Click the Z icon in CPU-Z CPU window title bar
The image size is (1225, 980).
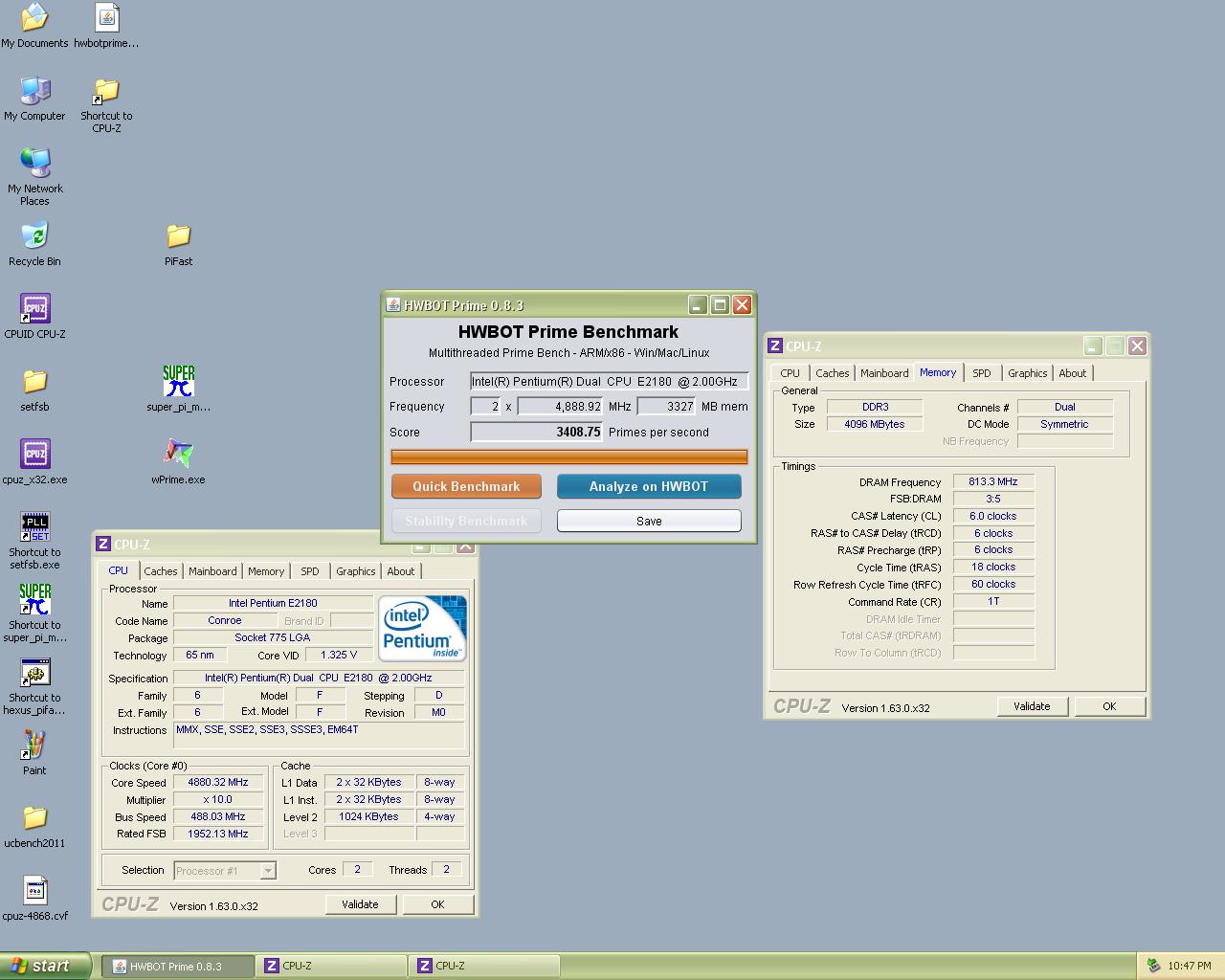click(x=103, y=545)
